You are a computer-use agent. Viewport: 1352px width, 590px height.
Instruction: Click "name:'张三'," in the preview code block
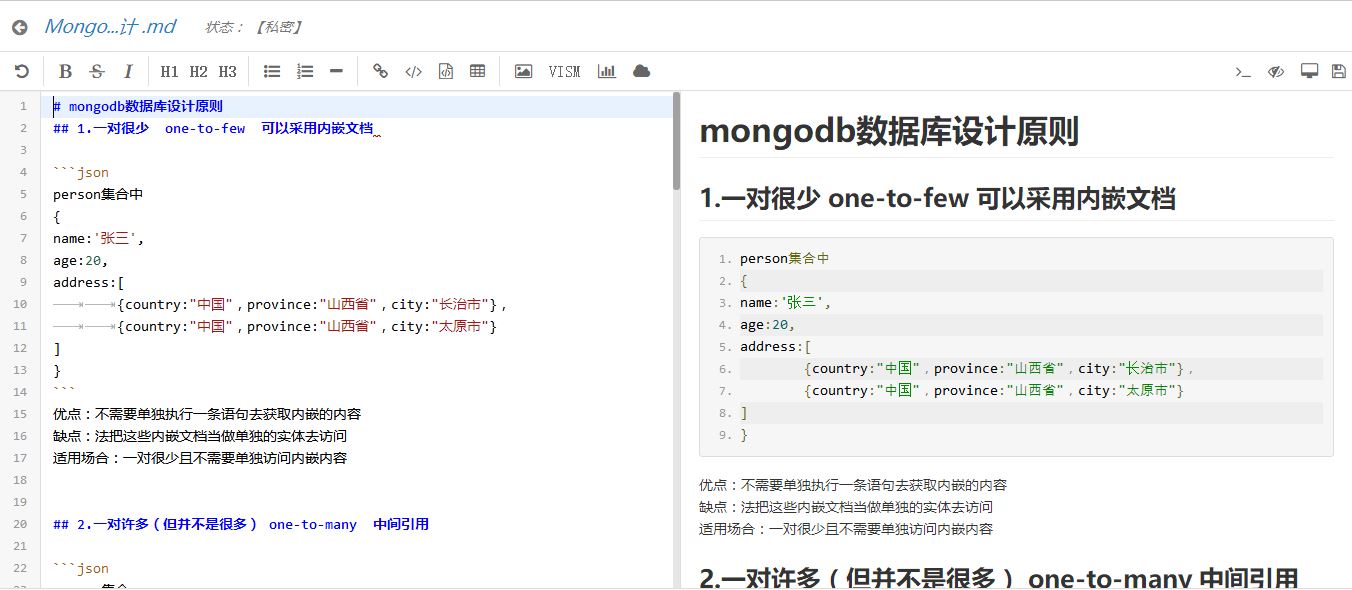point(786,302)
